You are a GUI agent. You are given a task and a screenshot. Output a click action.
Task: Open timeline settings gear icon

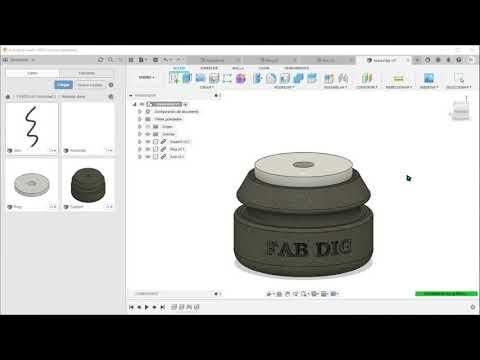point(472,307)
